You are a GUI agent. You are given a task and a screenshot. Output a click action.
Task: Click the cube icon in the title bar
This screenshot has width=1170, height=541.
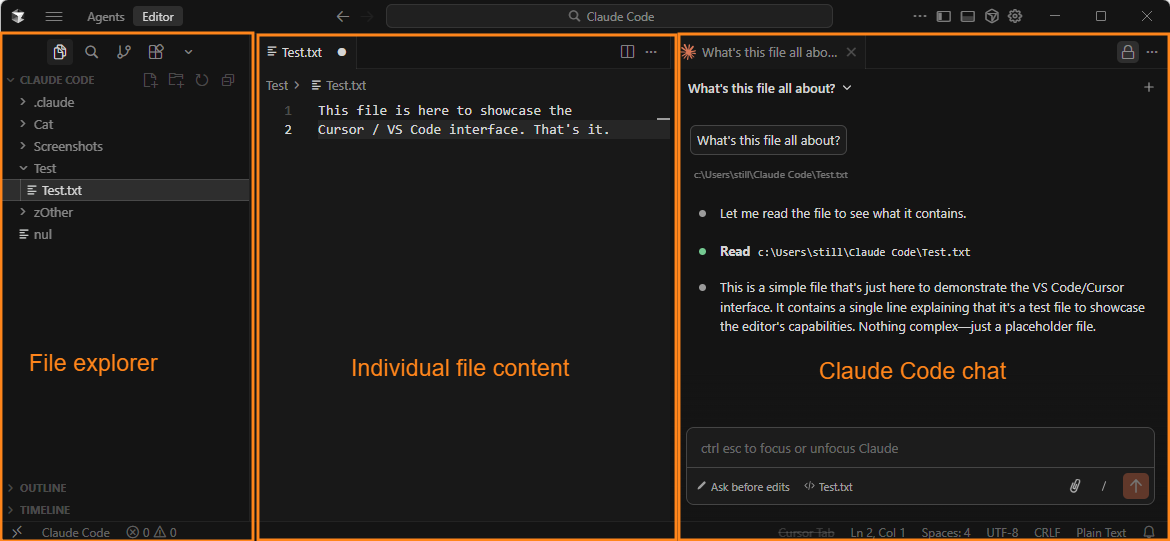click(991, 16)
